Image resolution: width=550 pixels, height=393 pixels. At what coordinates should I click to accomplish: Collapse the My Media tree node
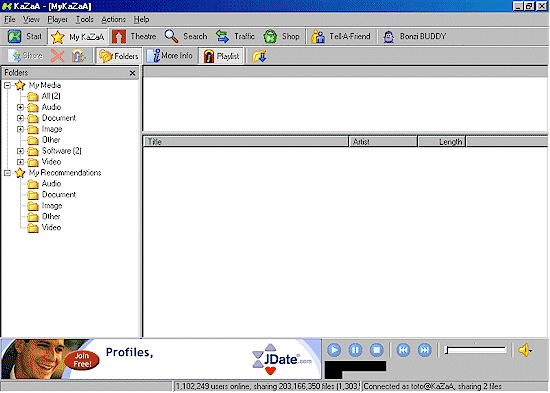pyautogui.click(x=7, y=85)
